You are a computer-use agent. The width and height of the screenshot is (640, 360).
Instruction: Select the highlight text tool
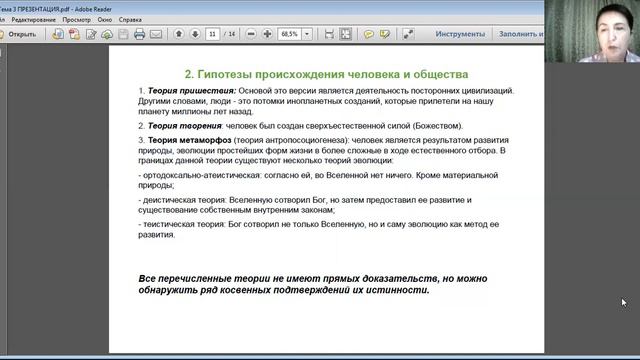tap(384, 34)
